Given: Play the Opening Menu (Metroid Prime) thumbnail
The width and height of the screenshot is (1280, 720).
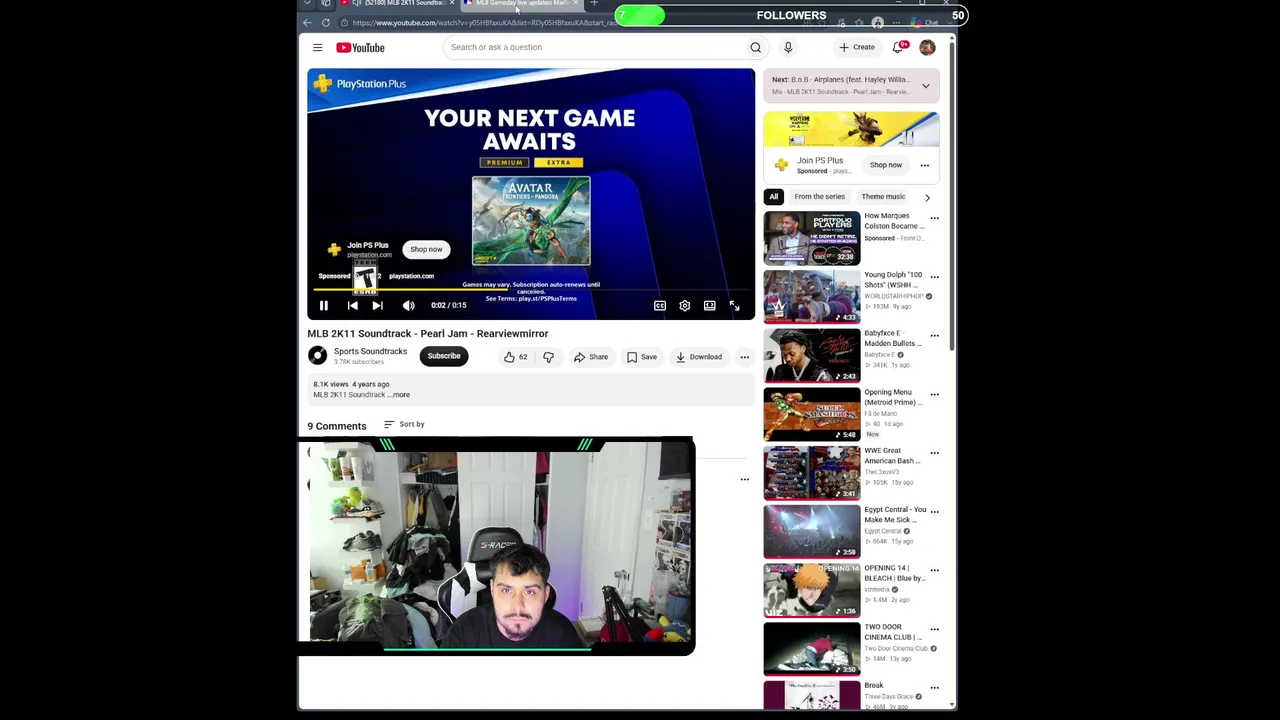Looking at the screenshot, I should pyautogui.click(x=811, y=415).
